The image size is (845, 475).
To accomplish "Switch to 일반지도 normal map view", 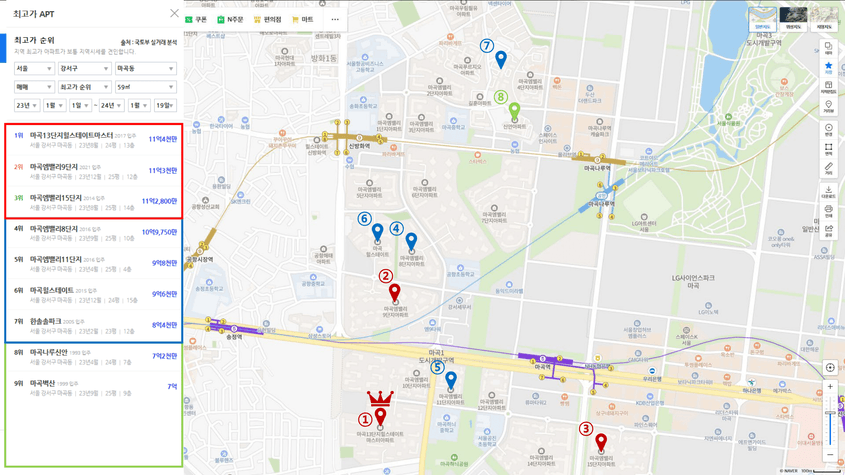I will [x=763, y=19].
